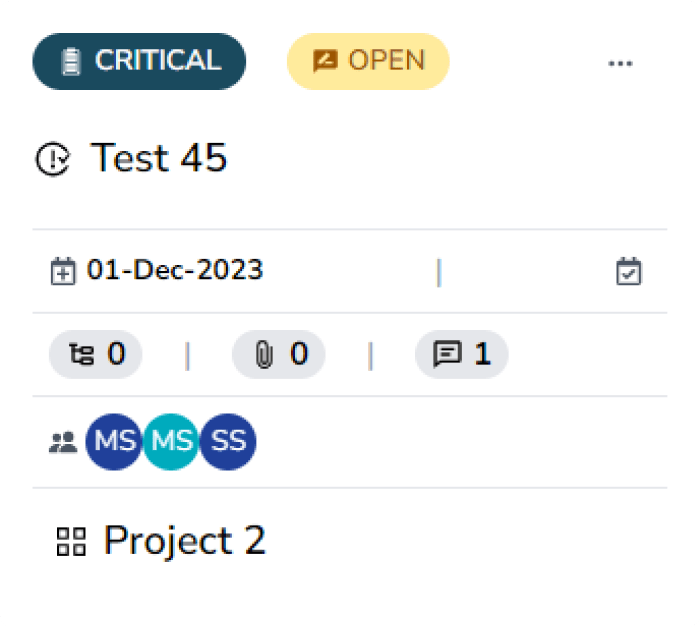Click the clock icon beside Test 45
Image resolution: width=700 pixels, height=627 pixels.
(52, 160)
